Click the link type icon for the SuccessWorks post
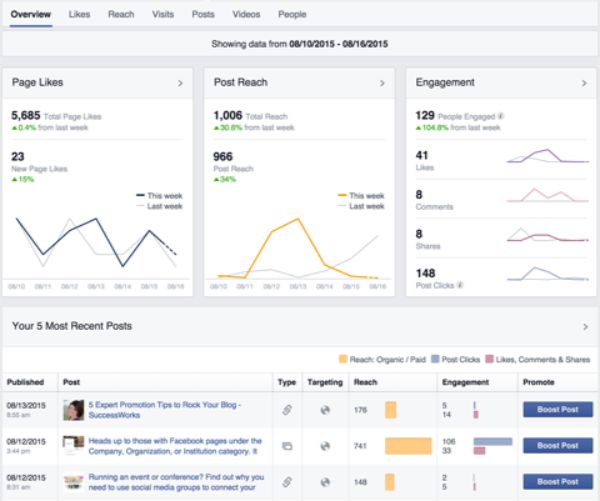Screen dimensions: 600x501 285,409
